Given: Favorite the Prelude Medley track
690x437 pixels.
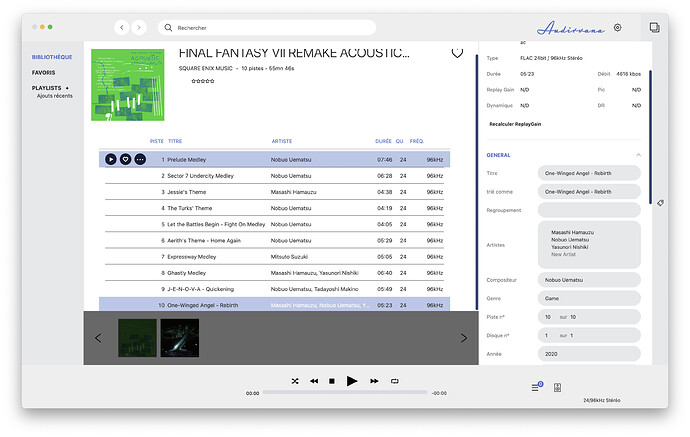Looking at the screenshot, I should click(125, 159).
